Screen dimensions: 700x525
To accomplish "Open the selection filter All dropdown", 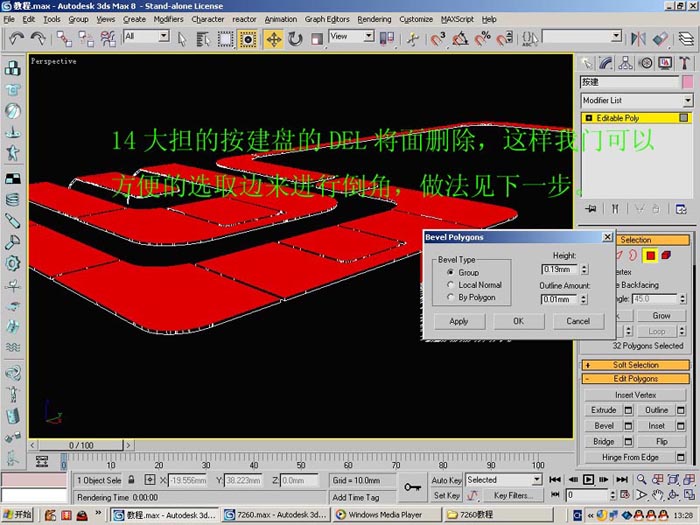I will (x=164, y=36).
